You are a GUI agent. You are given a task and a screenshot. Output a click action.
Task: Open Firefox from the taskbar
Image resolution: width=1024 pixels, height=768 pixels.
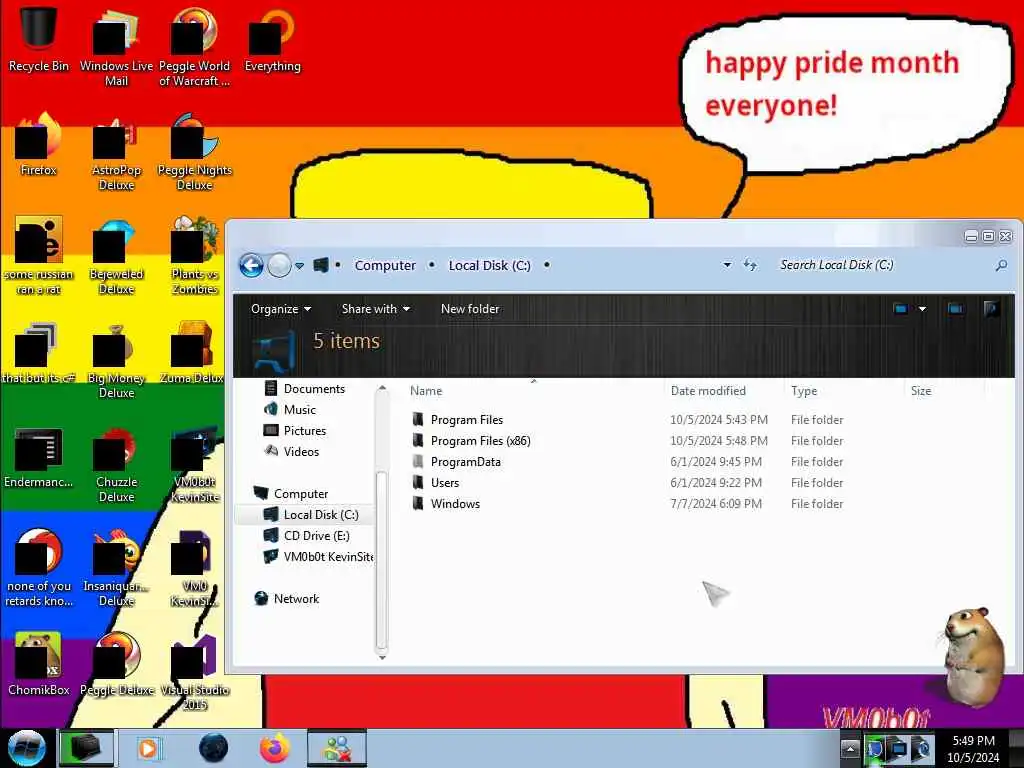[275, 748]
